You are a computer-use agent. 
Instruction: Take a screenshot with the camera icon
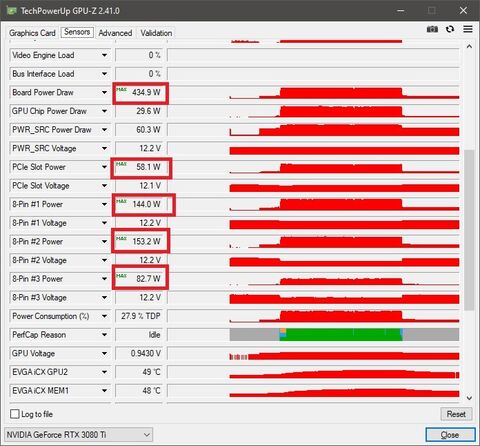pyautogui.click(x=432, y=29)
